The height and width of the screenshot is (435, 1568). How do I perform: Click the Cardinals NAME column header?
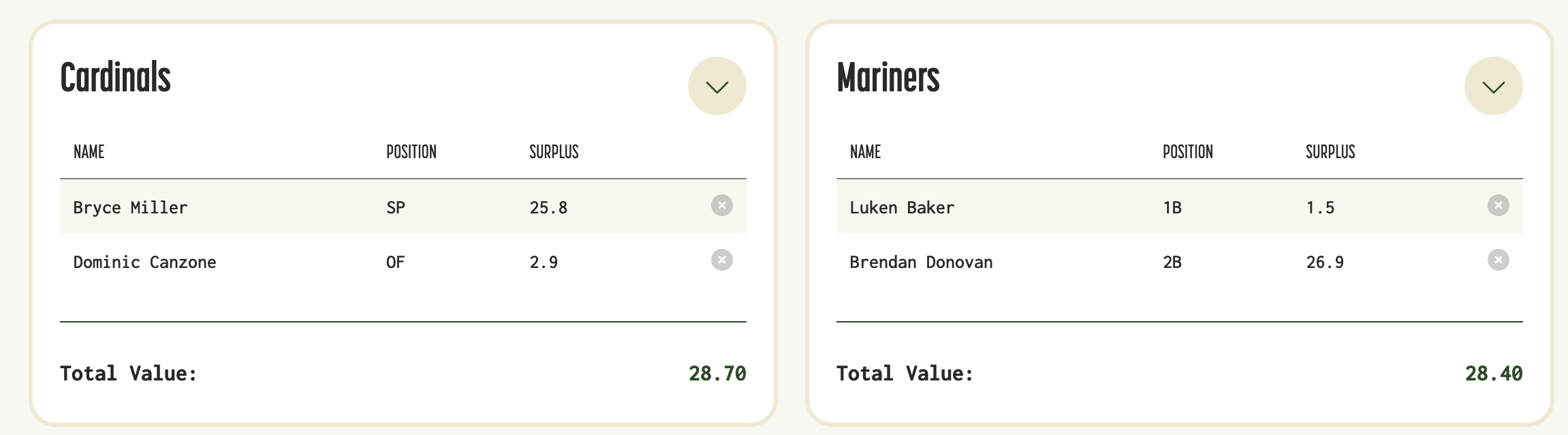coord(89,151)
